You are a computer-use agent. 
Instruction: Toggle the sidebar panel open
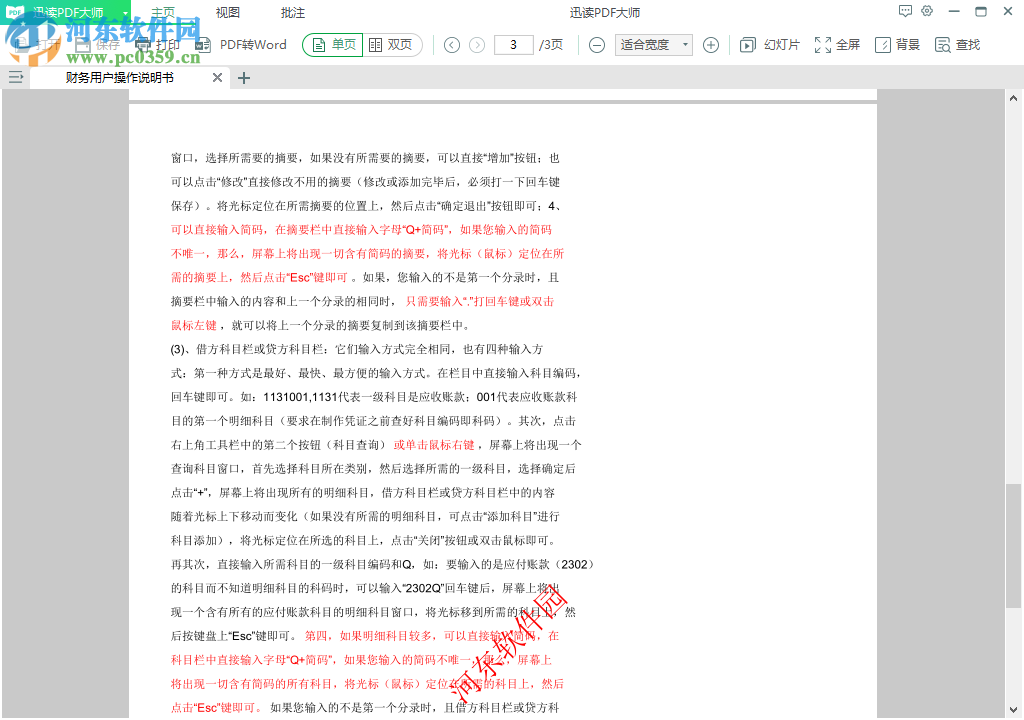click(x=16, y=77)
